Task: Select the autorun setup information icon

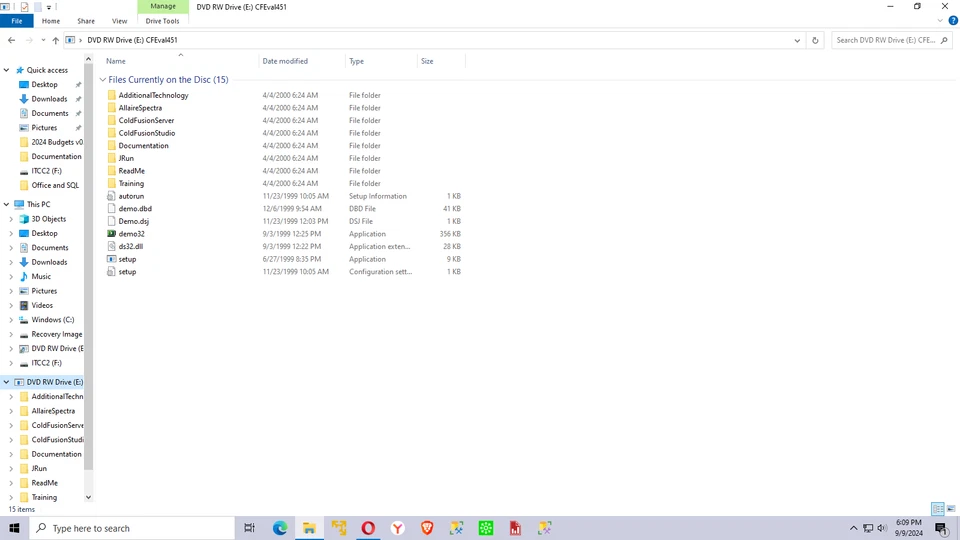Action: [x=111, y=196]
